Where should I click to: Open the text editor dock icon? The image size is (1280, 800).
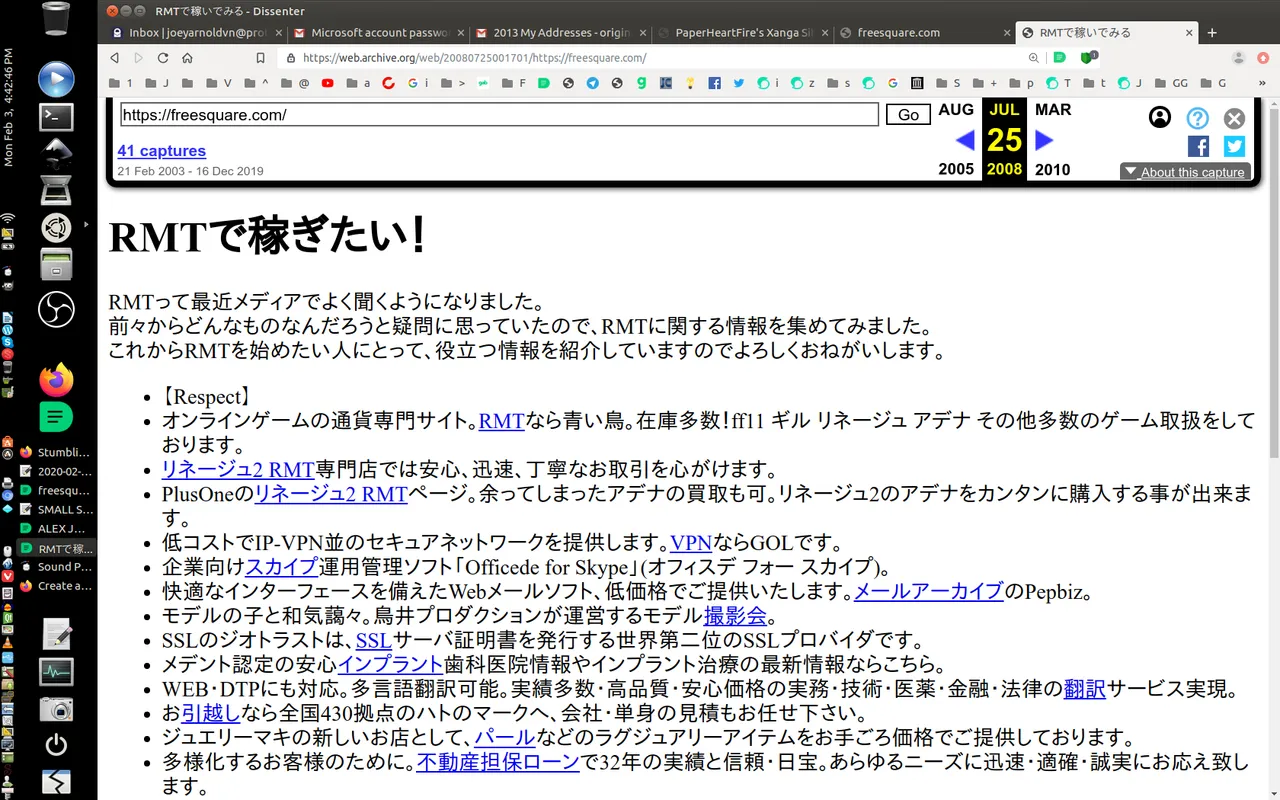coord(56,634)
